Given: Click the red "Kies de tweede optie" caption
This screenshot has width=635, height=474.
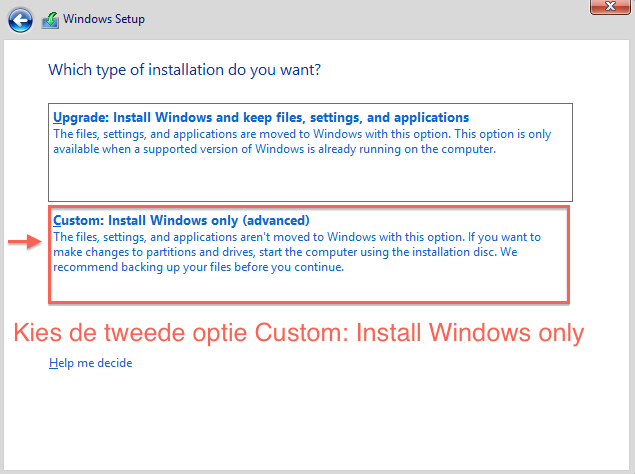Looking at the screenshot, I should [x=298, y=333].
